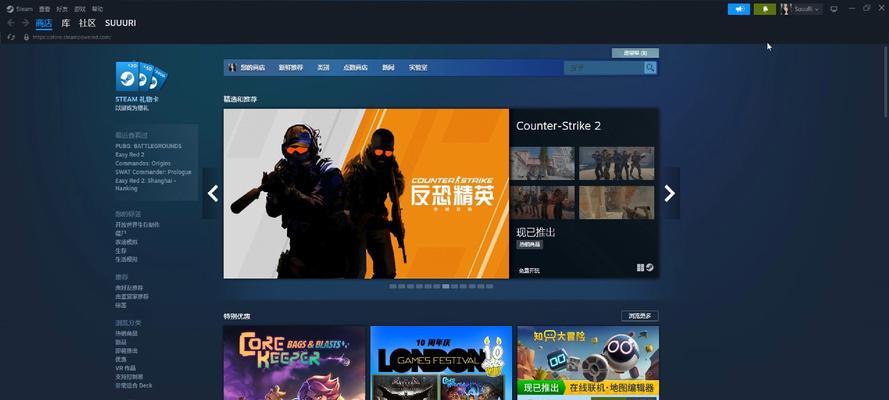
Task: Go forward with the forward arrow
Action: point(25,23)
